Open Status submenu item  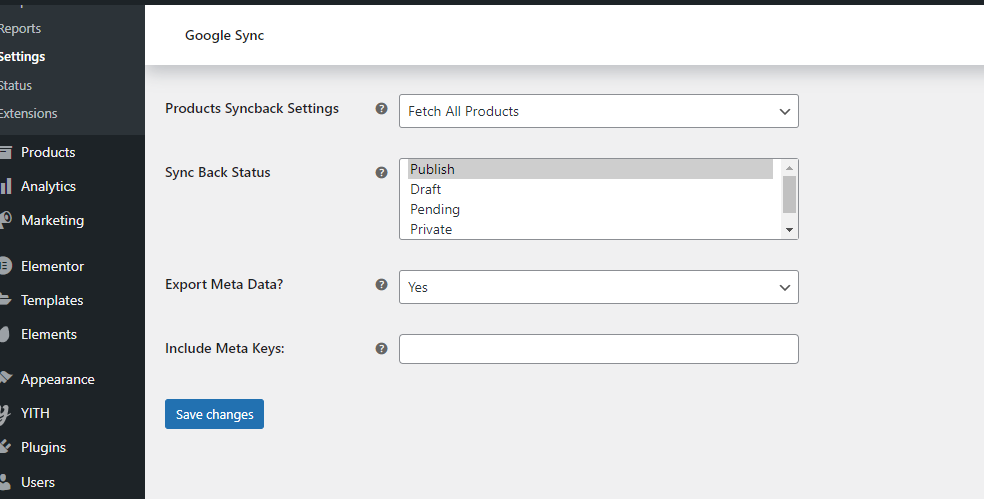[x=16, y=85]
